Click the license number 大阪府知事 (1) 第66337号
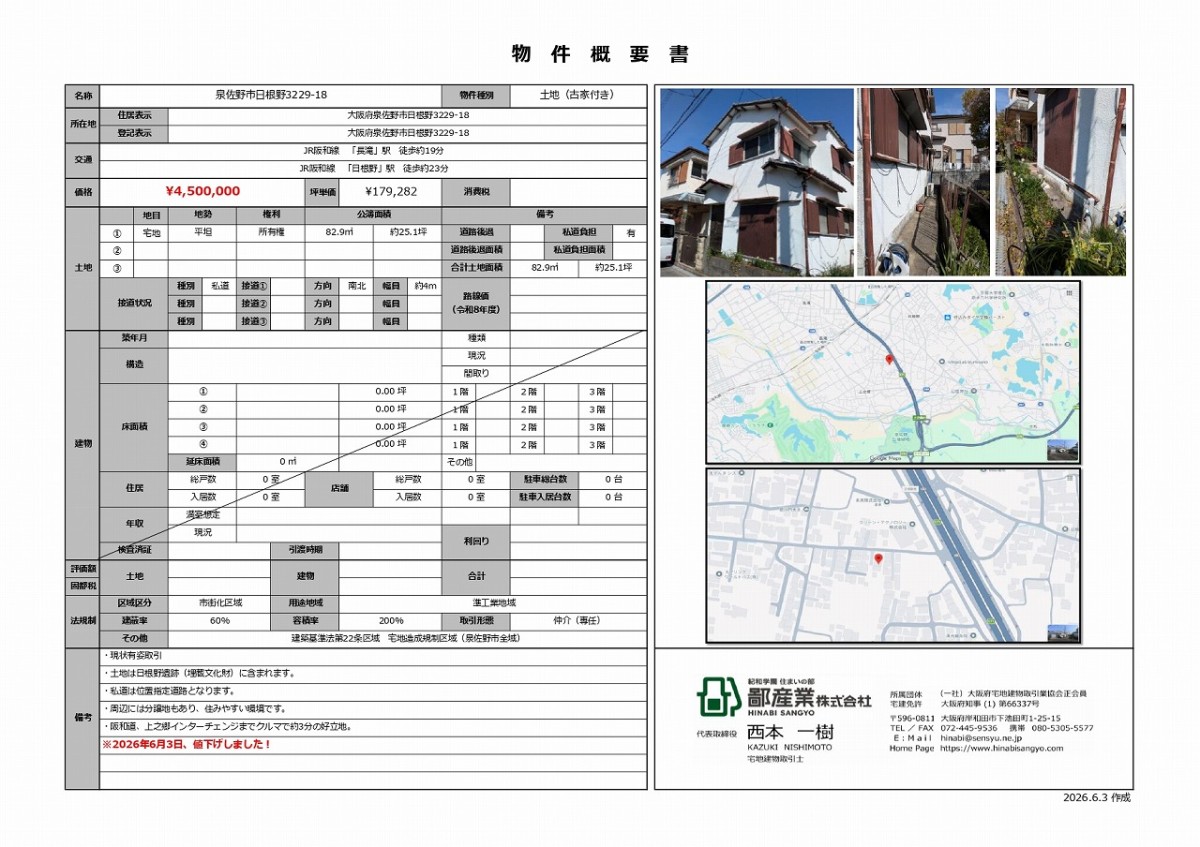1200x847 pixels. (989, 704)
